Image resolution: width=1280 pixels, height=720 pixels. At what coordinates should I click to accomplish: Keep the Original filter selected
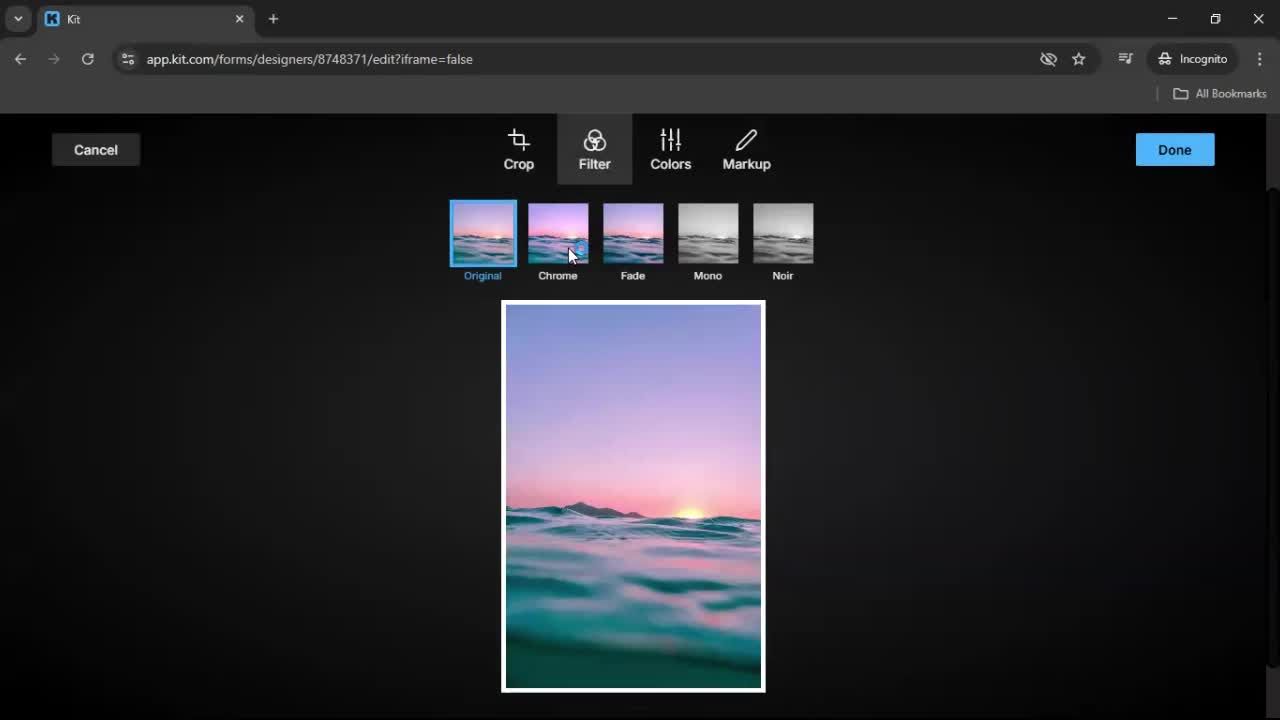483,233
